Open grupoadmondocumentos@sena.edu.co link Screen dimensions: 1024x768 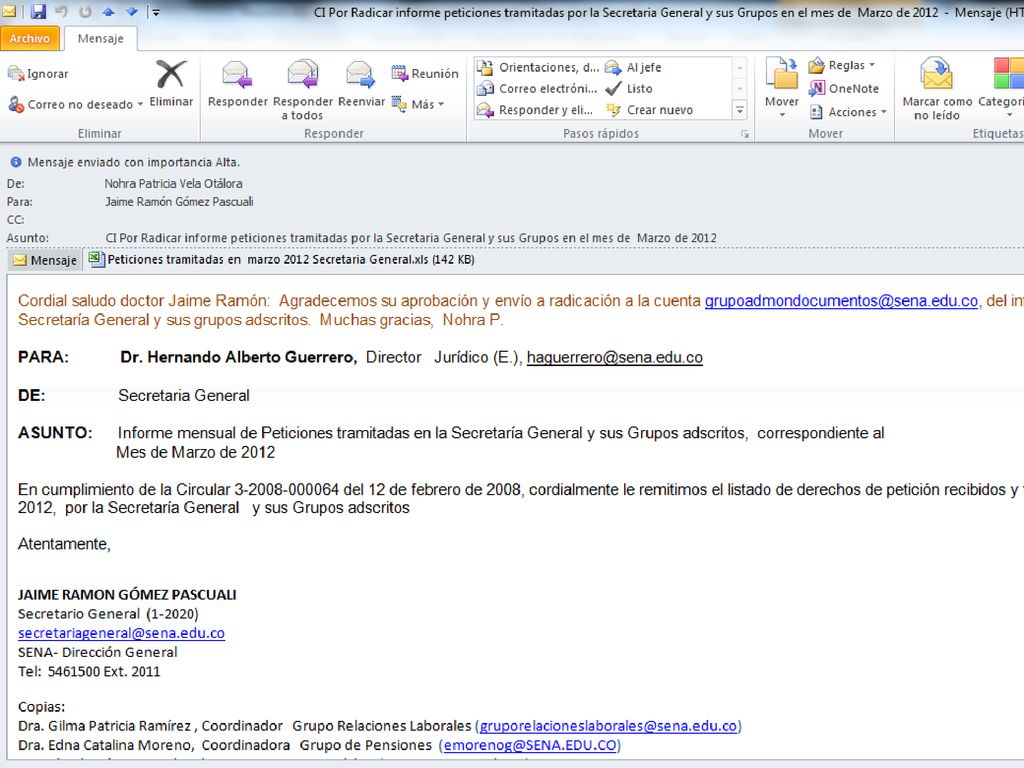pyautogui.click(x=841, y=300)
